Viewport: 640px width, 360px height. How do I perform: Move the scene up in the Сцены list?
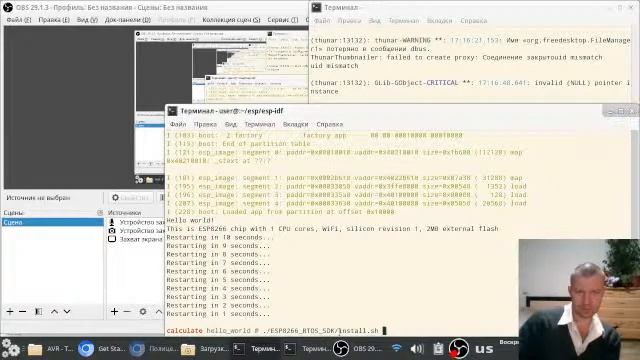54,311
